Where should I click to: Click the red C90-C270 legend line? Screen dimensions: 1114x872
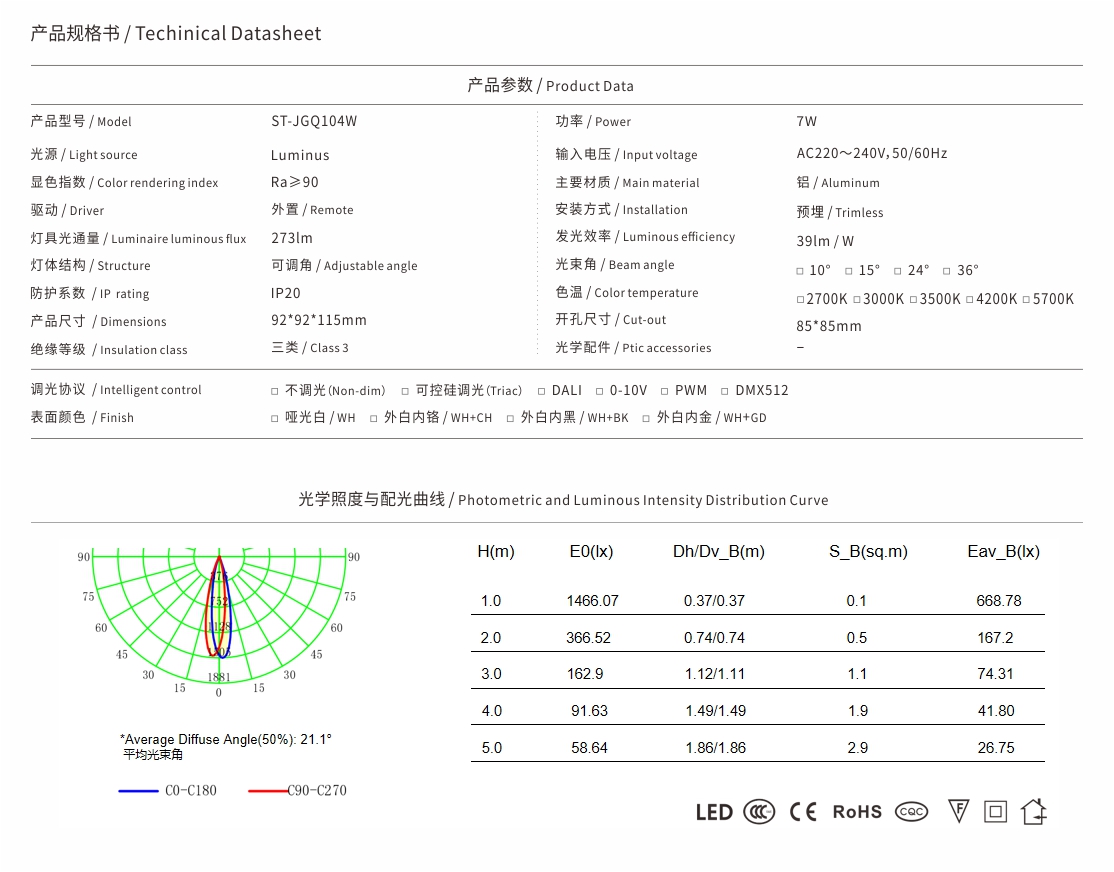point(267,791)
